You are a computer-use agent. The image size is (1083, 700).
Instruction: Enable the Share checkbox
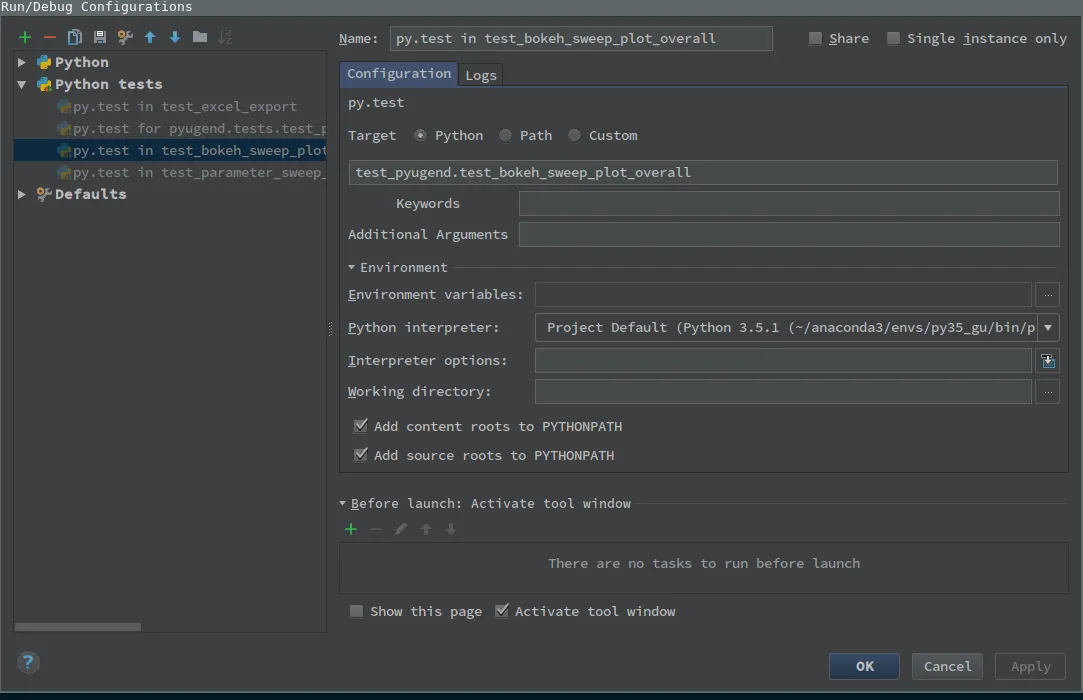pyautogui.click(x=816, y=39)
